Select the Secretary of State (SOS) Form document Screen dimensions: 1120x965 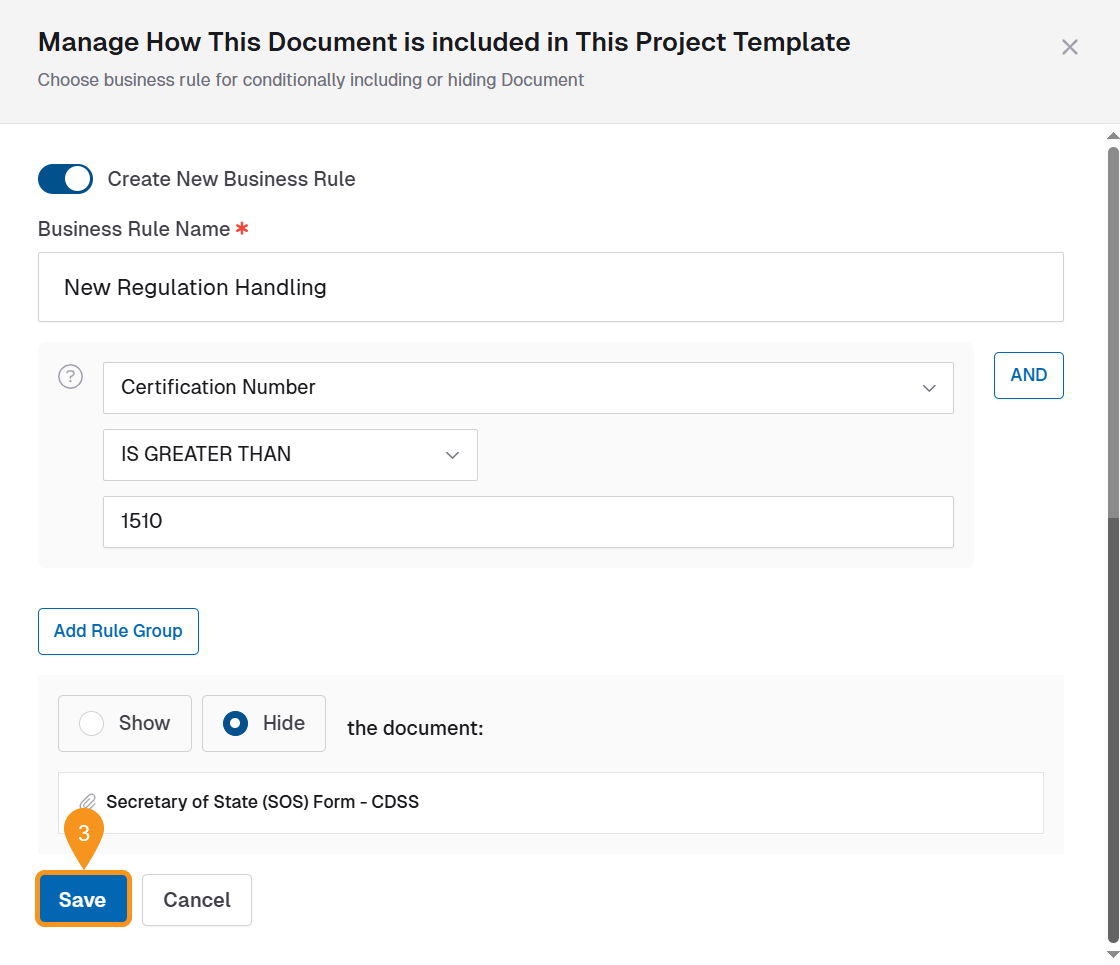(262, 802)
